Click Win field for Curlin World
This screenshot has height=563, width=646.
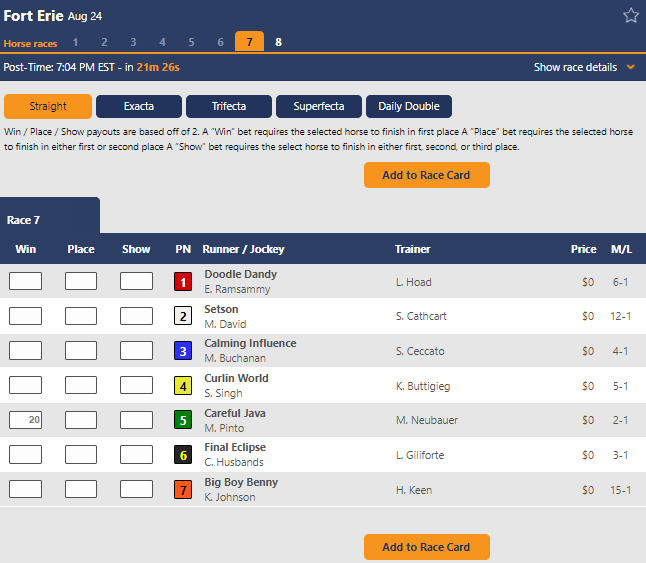[x=26, y=385]
